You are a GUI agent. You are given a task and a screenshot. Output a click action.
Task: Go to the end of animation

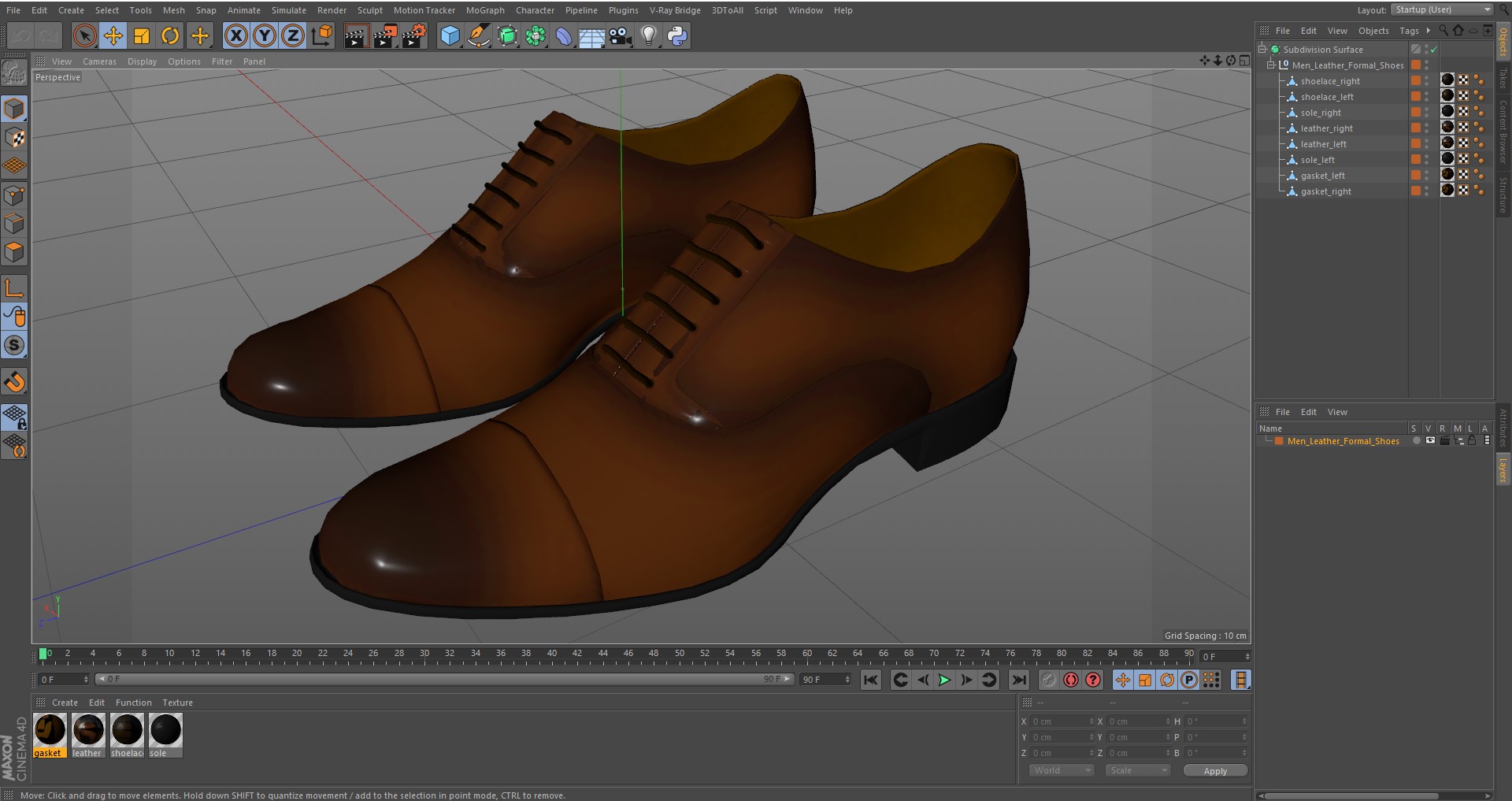click(1018, 680)
